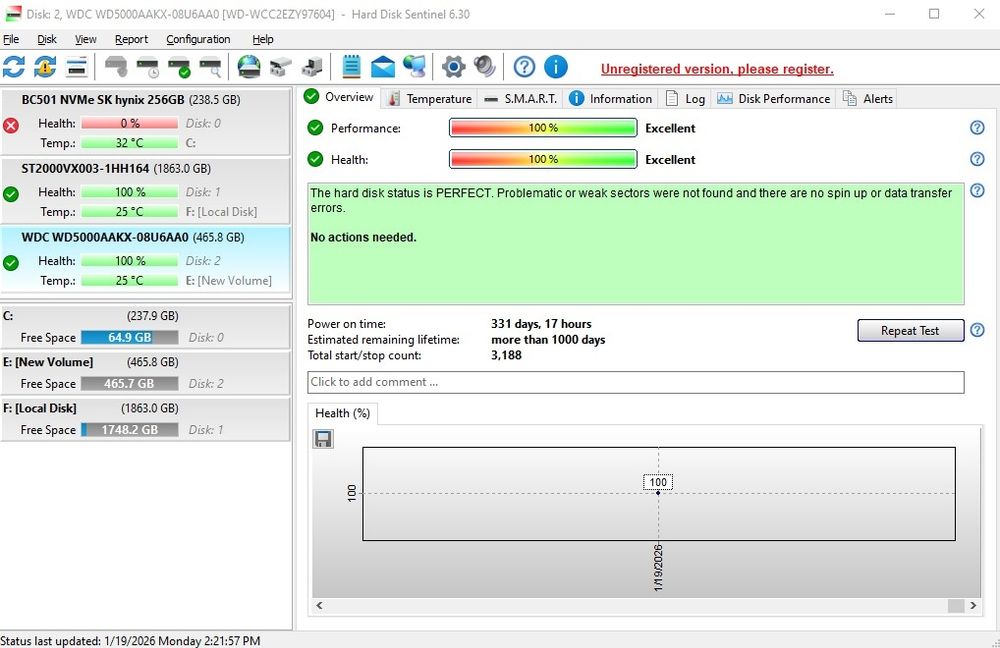Image resolution: width=1000 pixels, height=648 pixels.
Task: Click the comment field to add a comment
Action: point(636,382)
